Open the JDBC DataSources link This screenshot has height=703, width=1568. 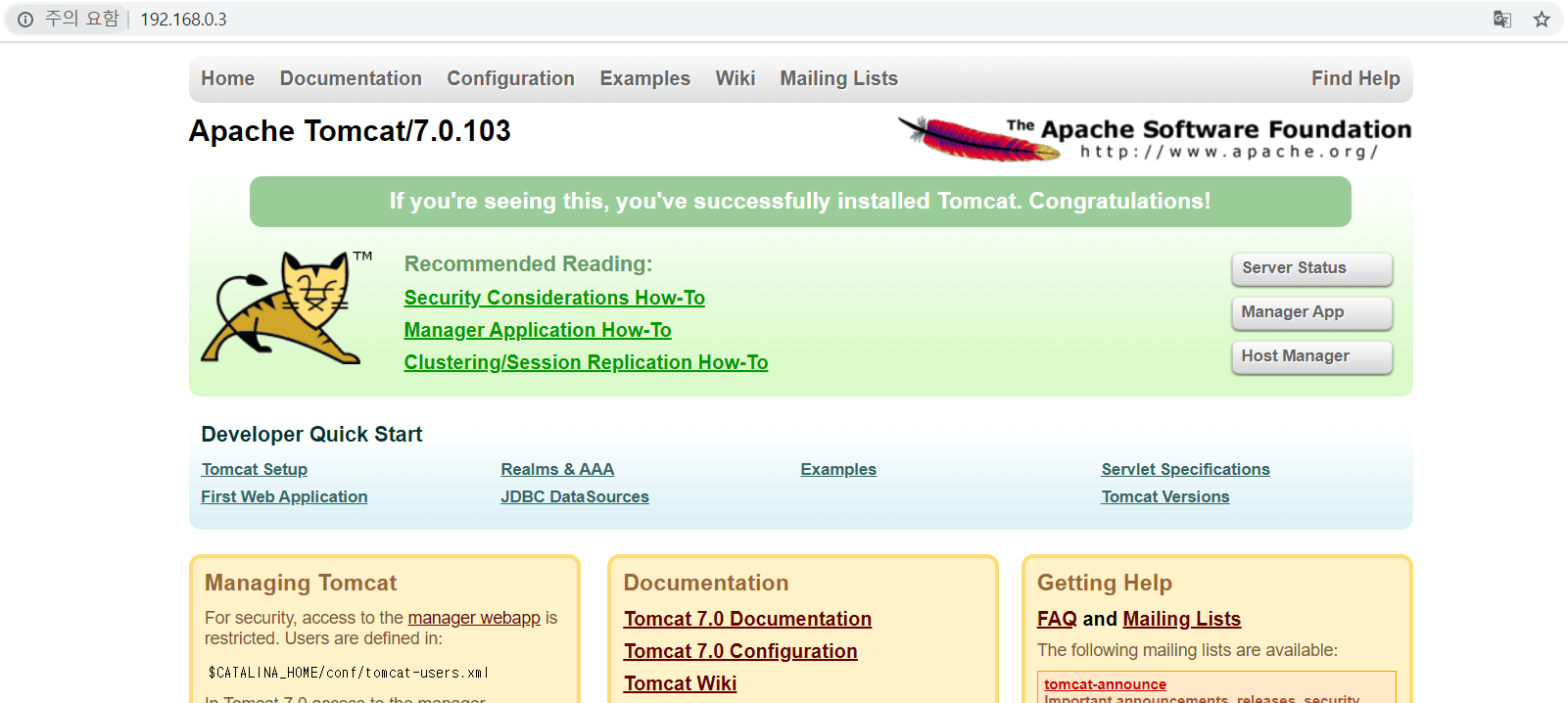(x=575, y=497)
